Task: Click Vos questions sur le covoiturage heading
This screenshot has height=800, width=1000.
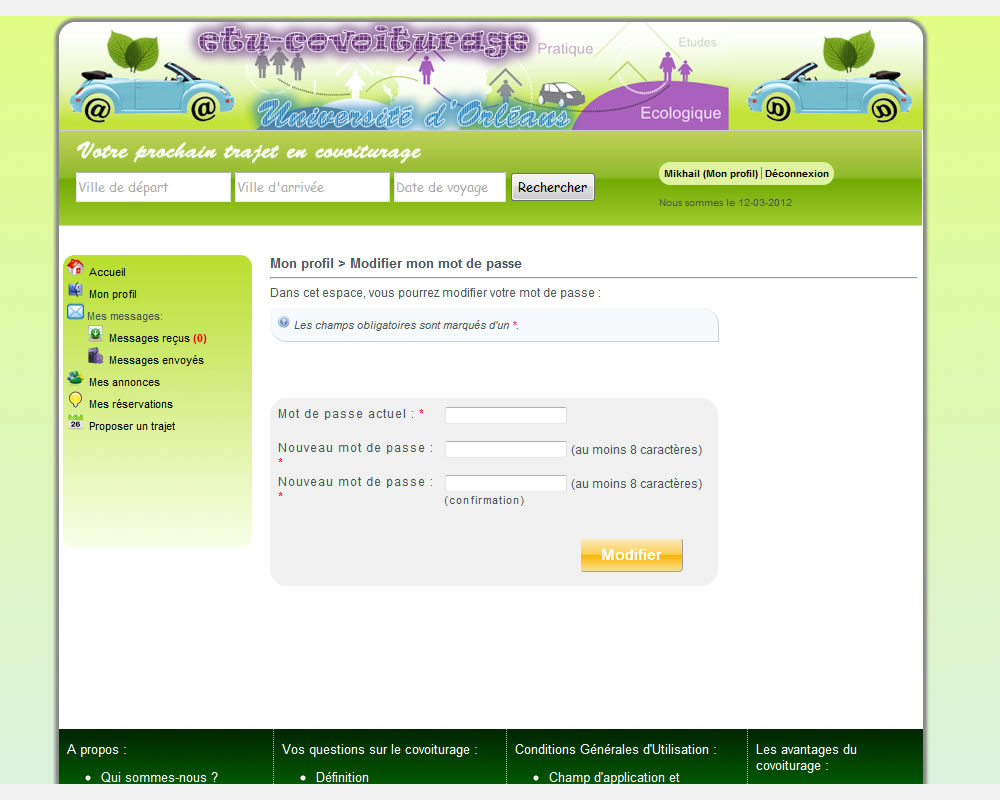Action: (379, 750)
